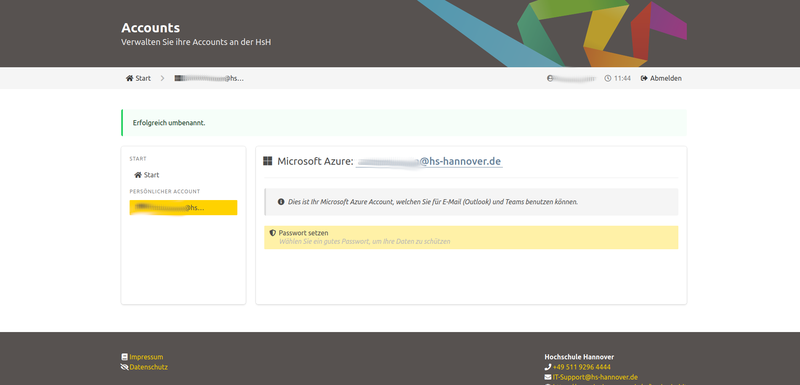Open the blurred account breadcrumb ending in @hs…
Image resolution: width=800 pixels, height=385 pixels.
[209, 79]
